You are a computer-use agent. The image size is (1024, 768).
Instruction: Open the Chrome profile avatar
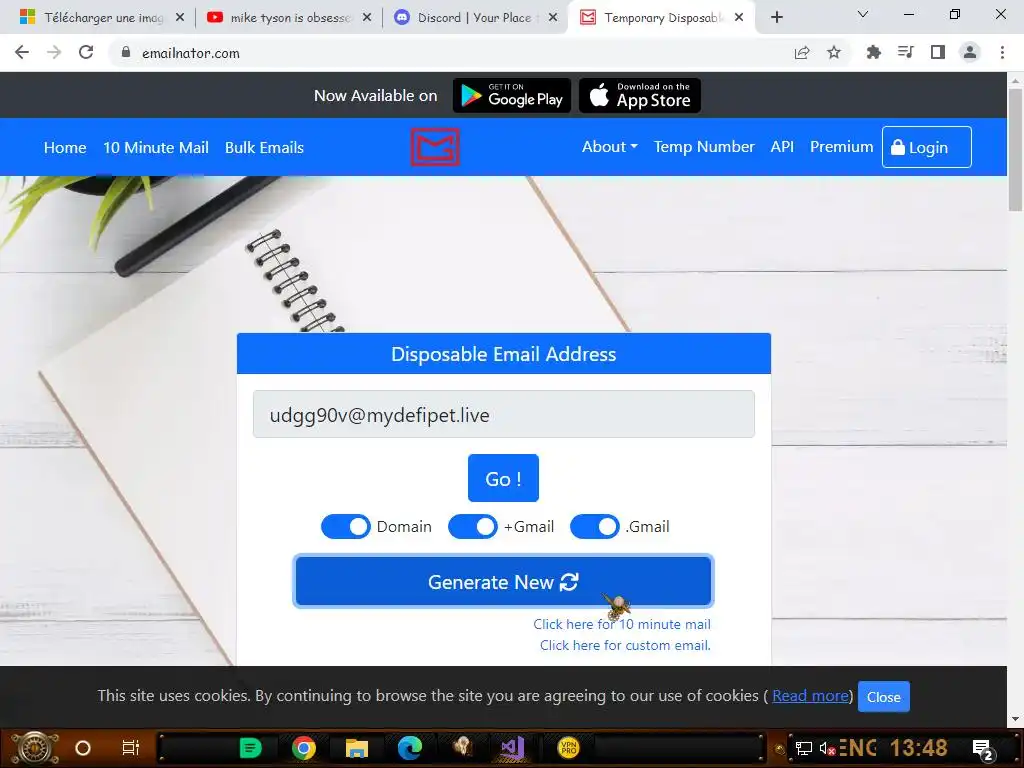click(x=970, y=52)
